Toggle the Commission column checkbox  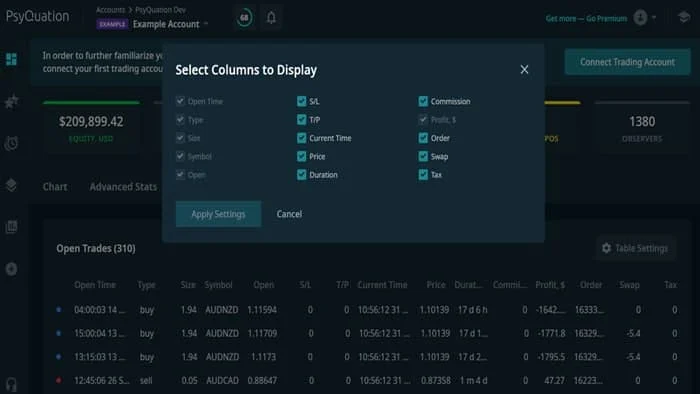pos(423,101)
